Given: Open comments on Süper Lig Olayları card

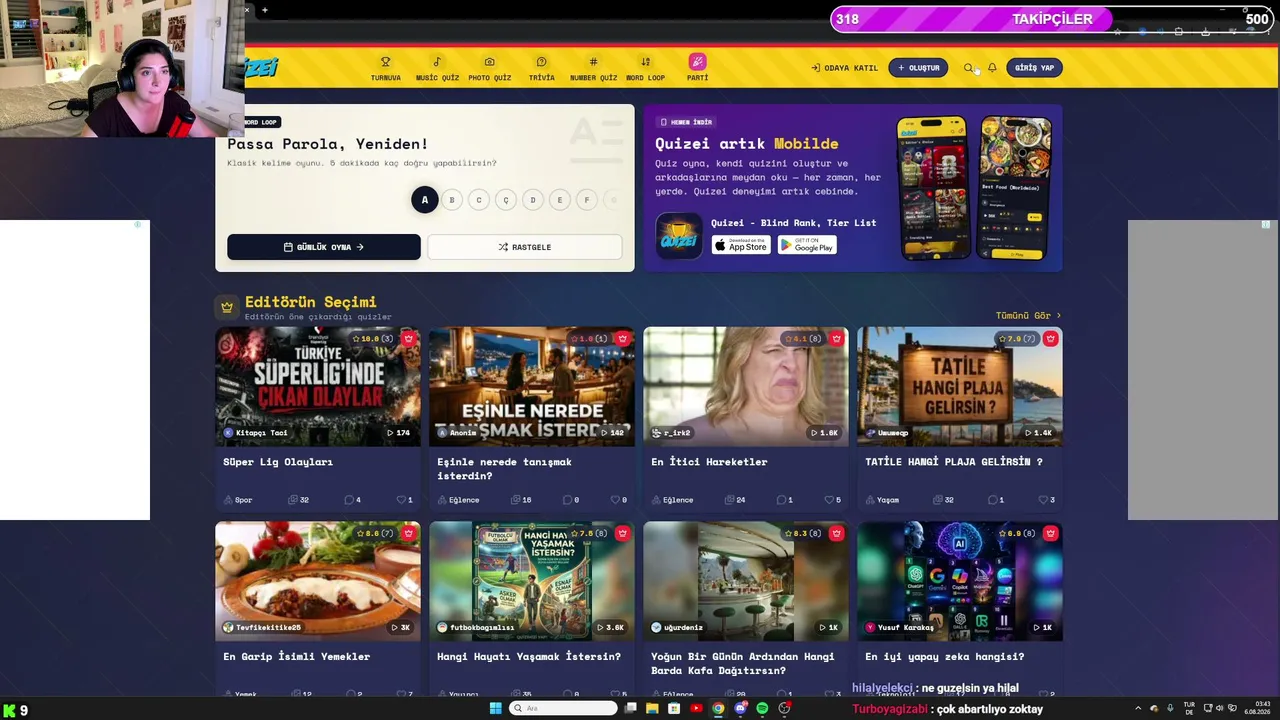Looking at the screenshot, I should pos(350,500).
